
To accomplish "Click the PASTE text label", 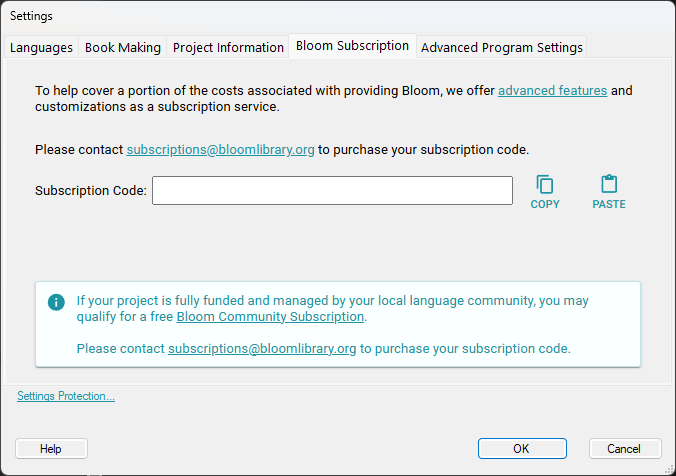I will tap(609, 204).
